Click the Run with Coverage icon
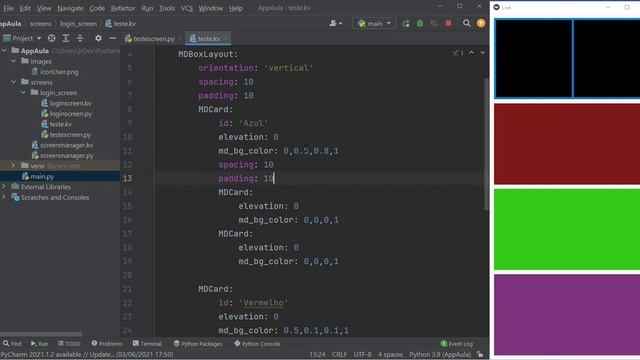The height and width of the screenshot is (360, 640). [434, 24]
